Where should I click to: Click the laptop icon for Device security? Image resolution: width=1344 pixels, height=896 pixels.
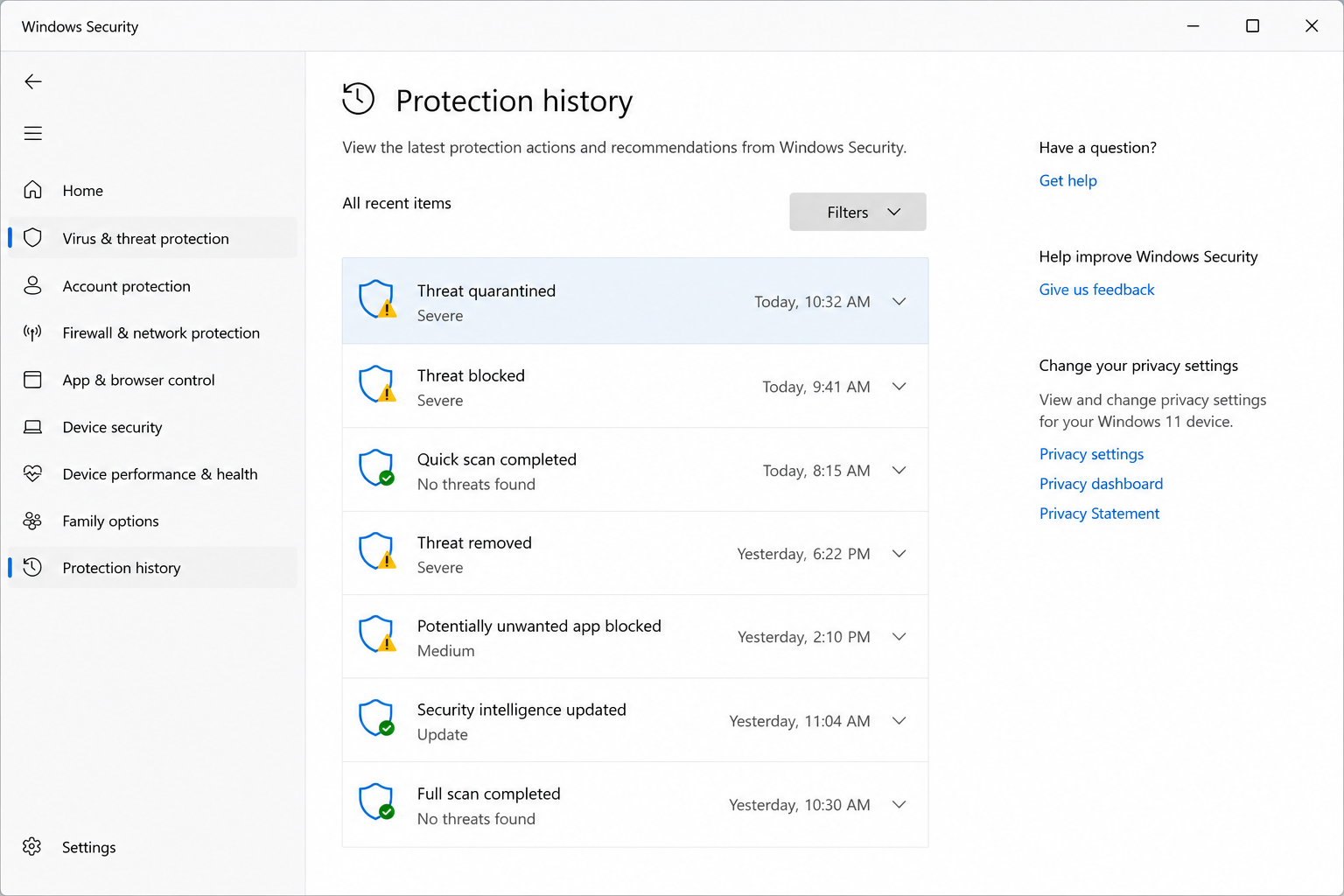(x=32, y=427)
